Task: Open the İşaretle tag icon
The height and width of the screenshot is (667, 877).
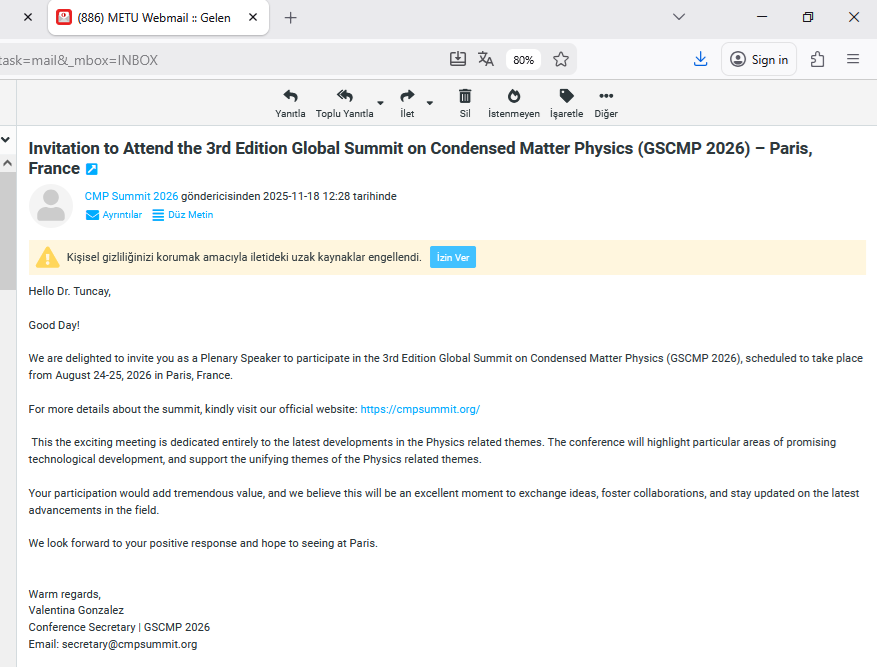Action: pos(566,96)
